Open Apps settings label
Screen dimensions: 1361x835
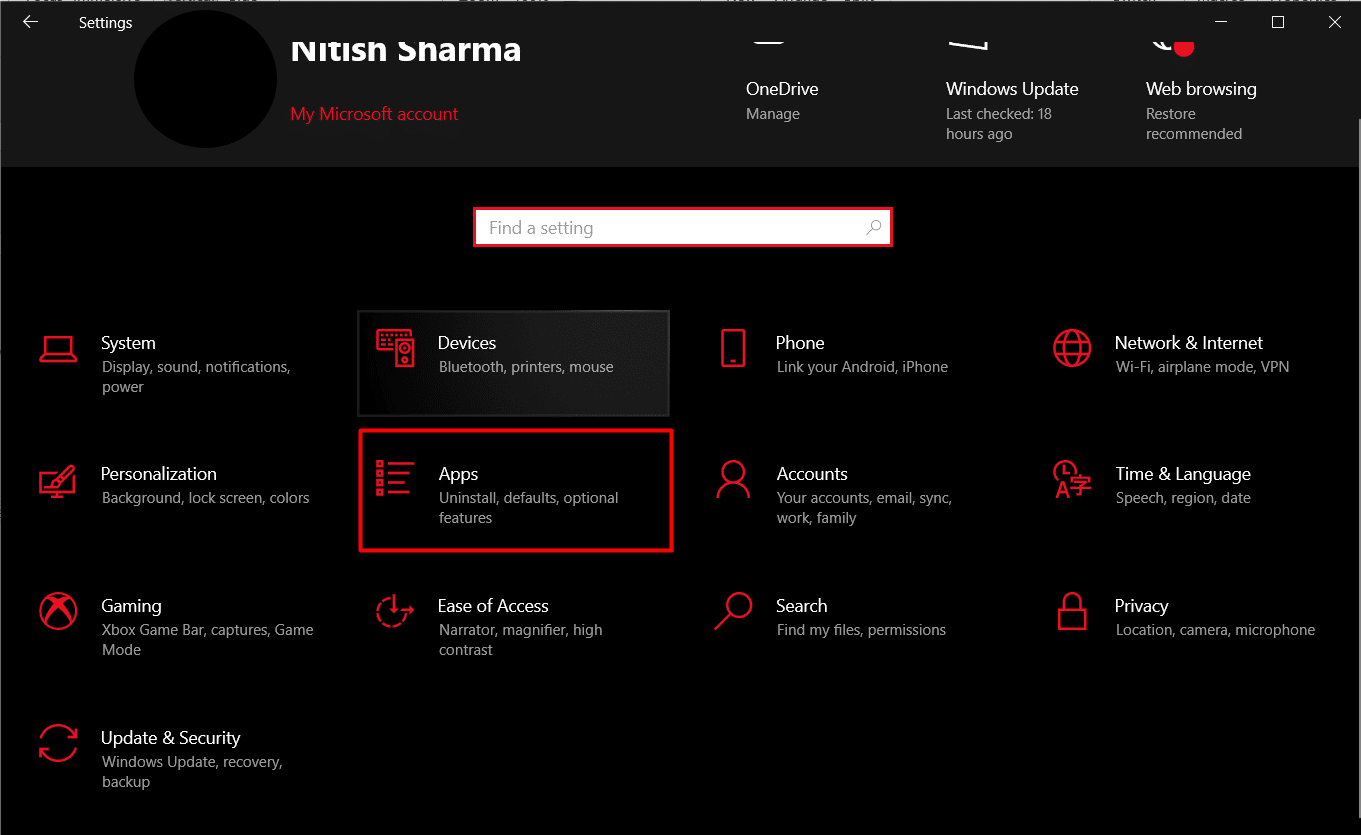click(x=459, y=474)
